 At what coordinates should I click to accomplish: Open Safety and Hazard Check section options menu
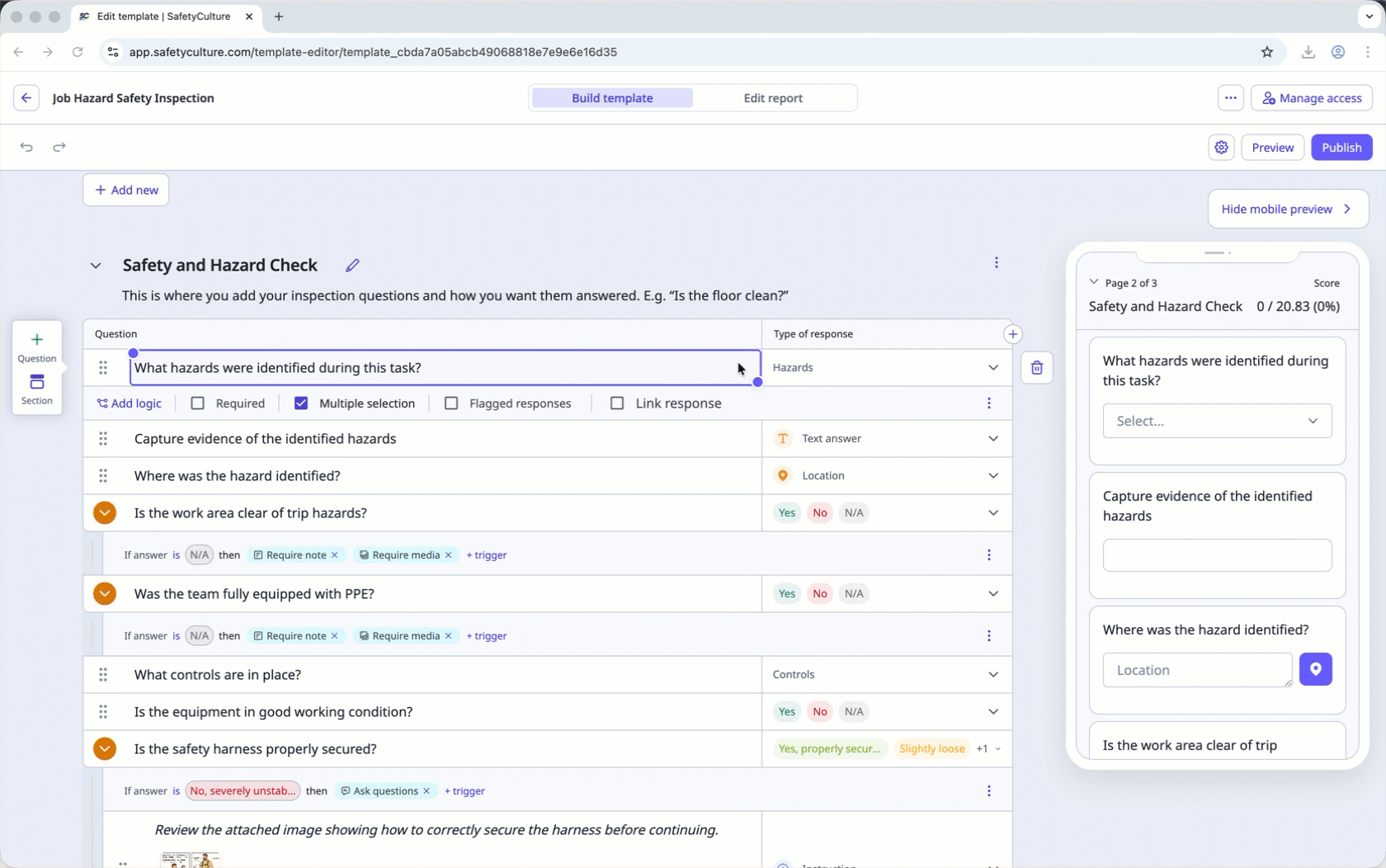point(996,262)
